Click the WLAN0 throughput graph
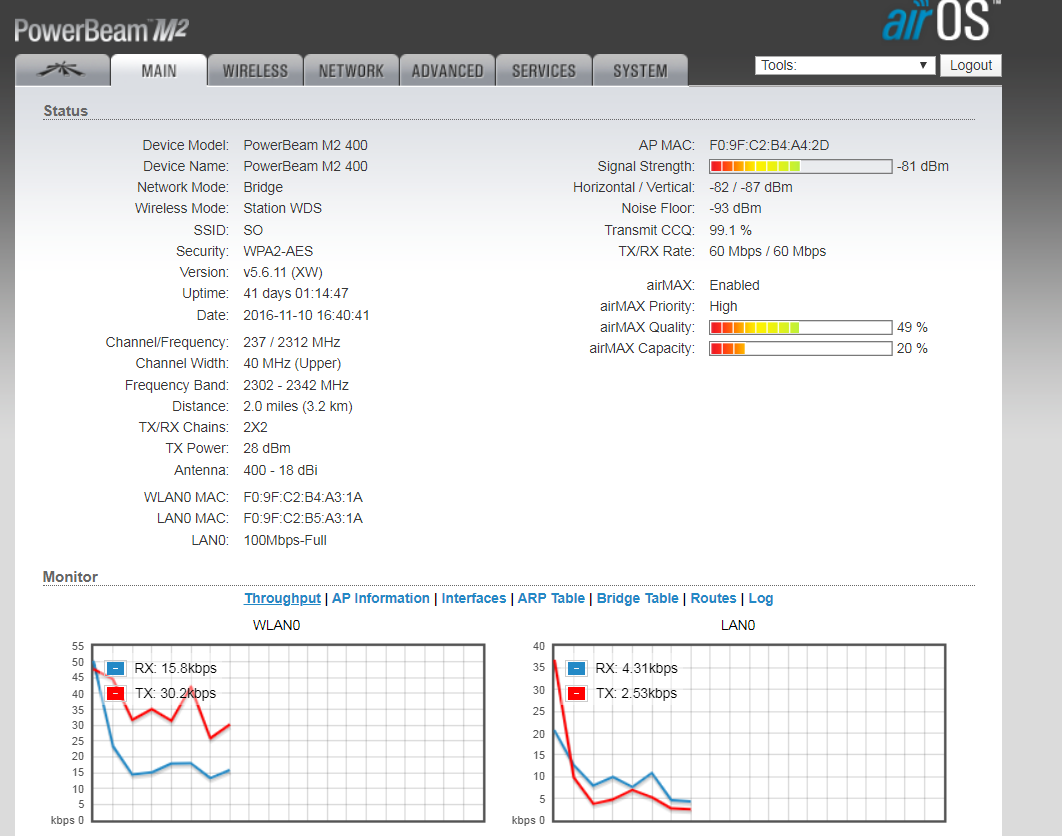The image size is (1062, 836). (289, 733)
